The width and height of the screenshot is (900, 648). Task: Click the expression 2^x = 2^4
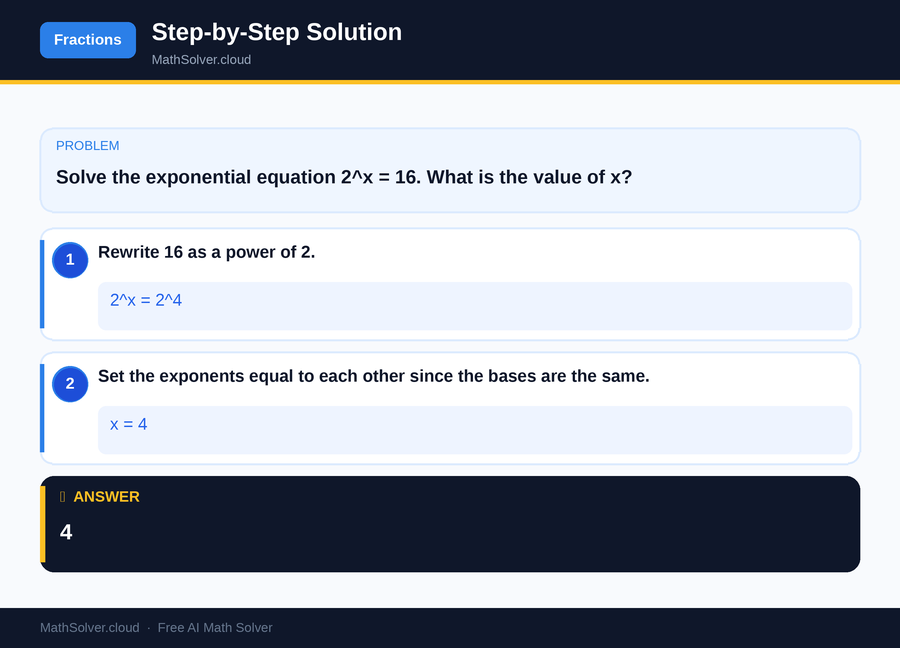[x=145, y=300]
